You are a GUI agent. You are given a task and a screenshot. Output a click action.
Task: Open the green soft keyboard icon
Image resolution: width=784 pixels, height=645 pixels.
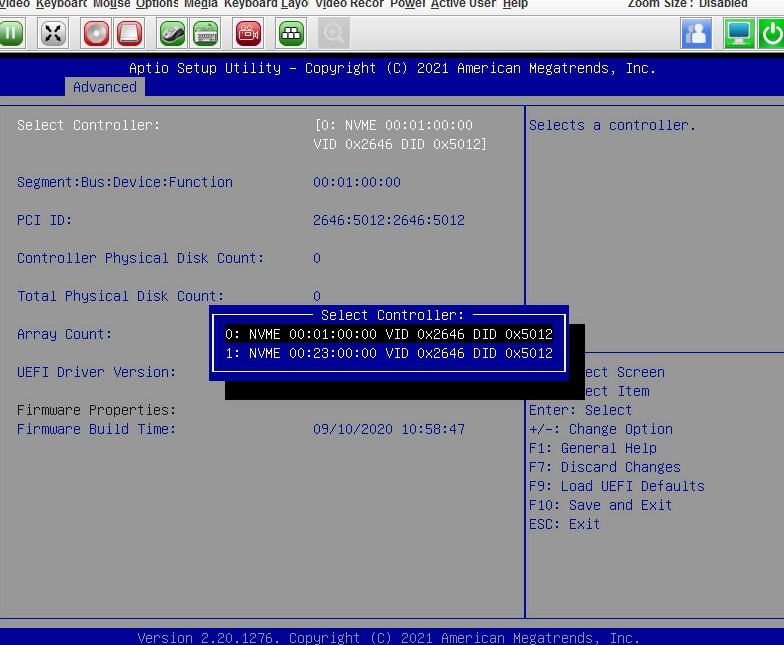tap(206, 34)
